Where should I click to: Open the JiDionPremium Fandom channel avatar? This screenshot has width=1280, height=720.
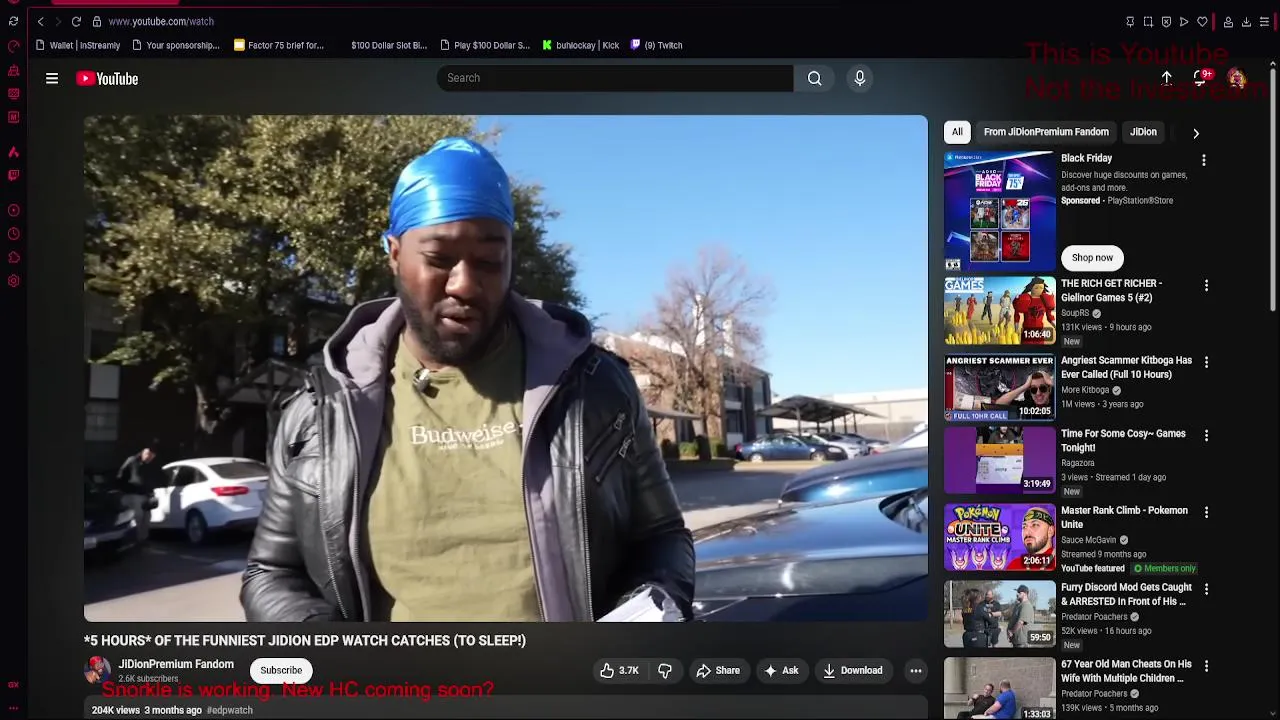(98, 669)
